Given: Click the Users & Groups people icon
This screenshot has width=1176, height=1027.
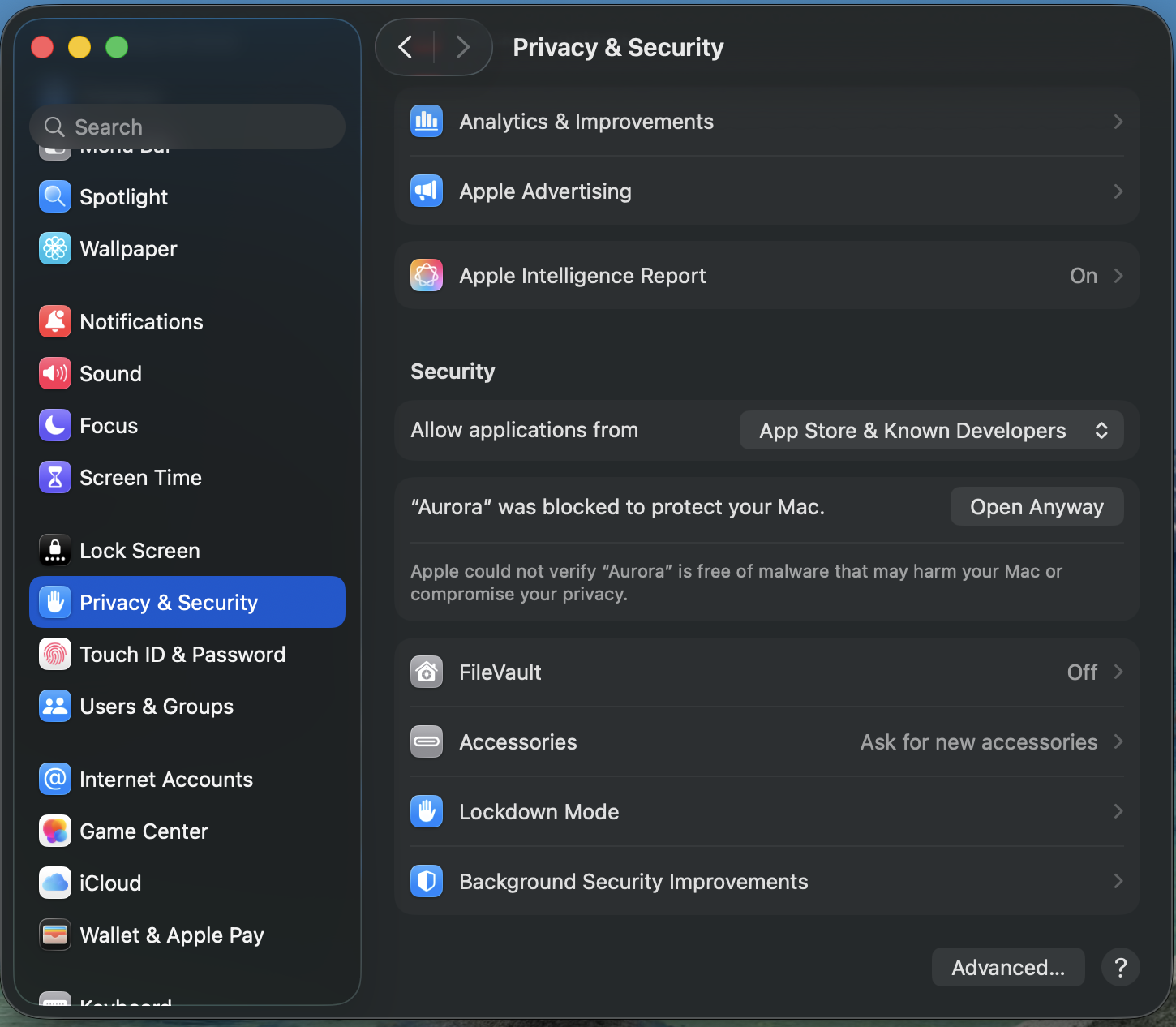Looking at the screenshot, I should (55, 706).
